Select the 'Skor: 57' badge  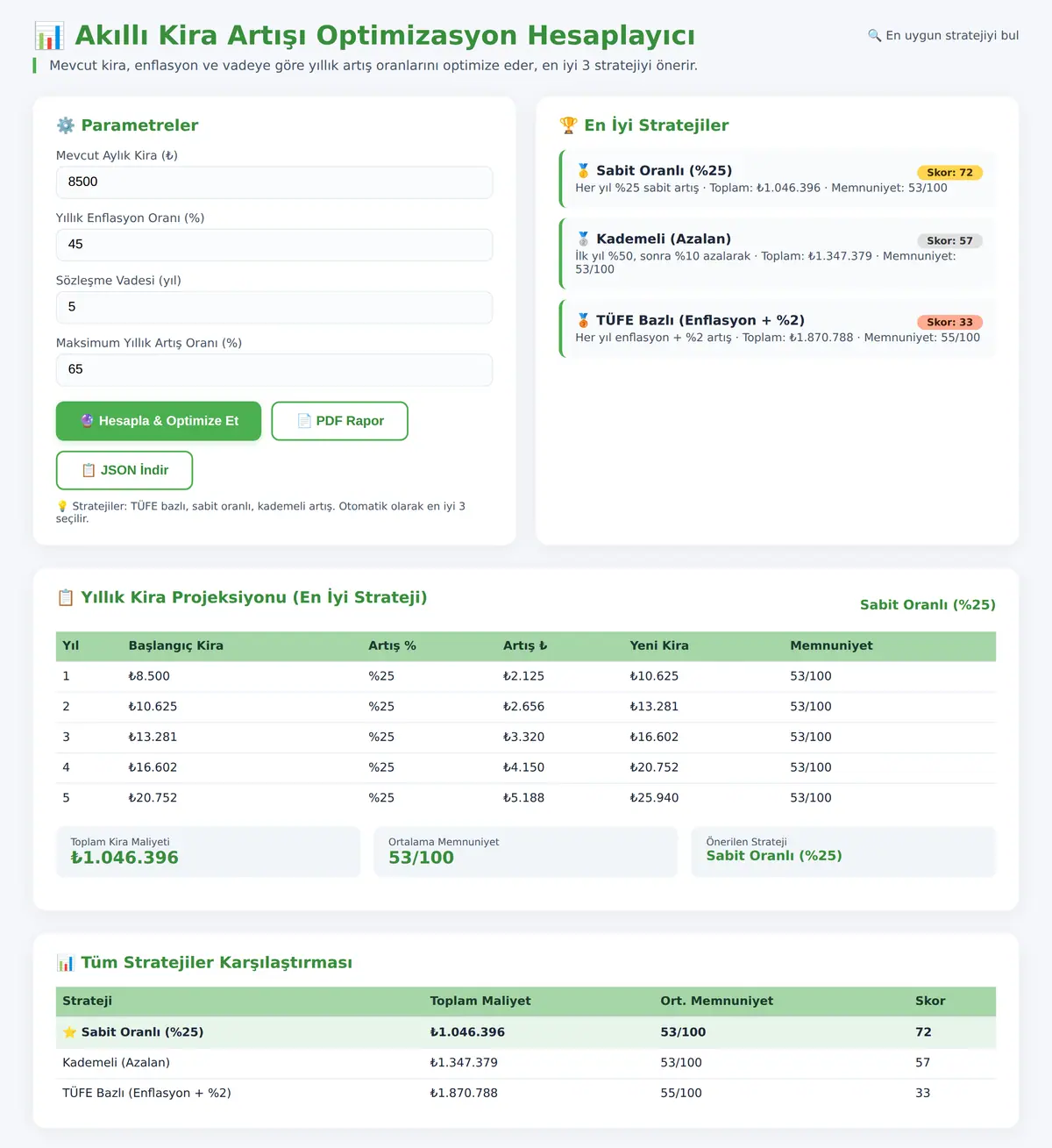tap(949, 241)
